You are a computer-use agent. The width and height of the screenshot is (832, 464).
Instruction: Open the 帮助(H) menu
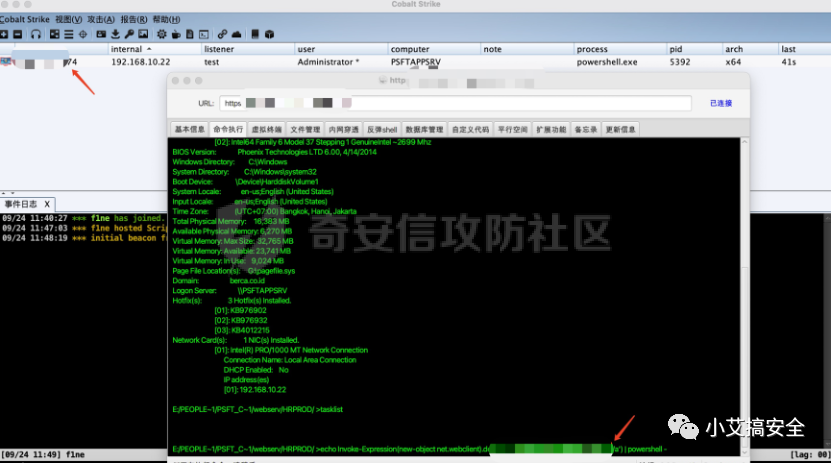click(x=166, y=19)
